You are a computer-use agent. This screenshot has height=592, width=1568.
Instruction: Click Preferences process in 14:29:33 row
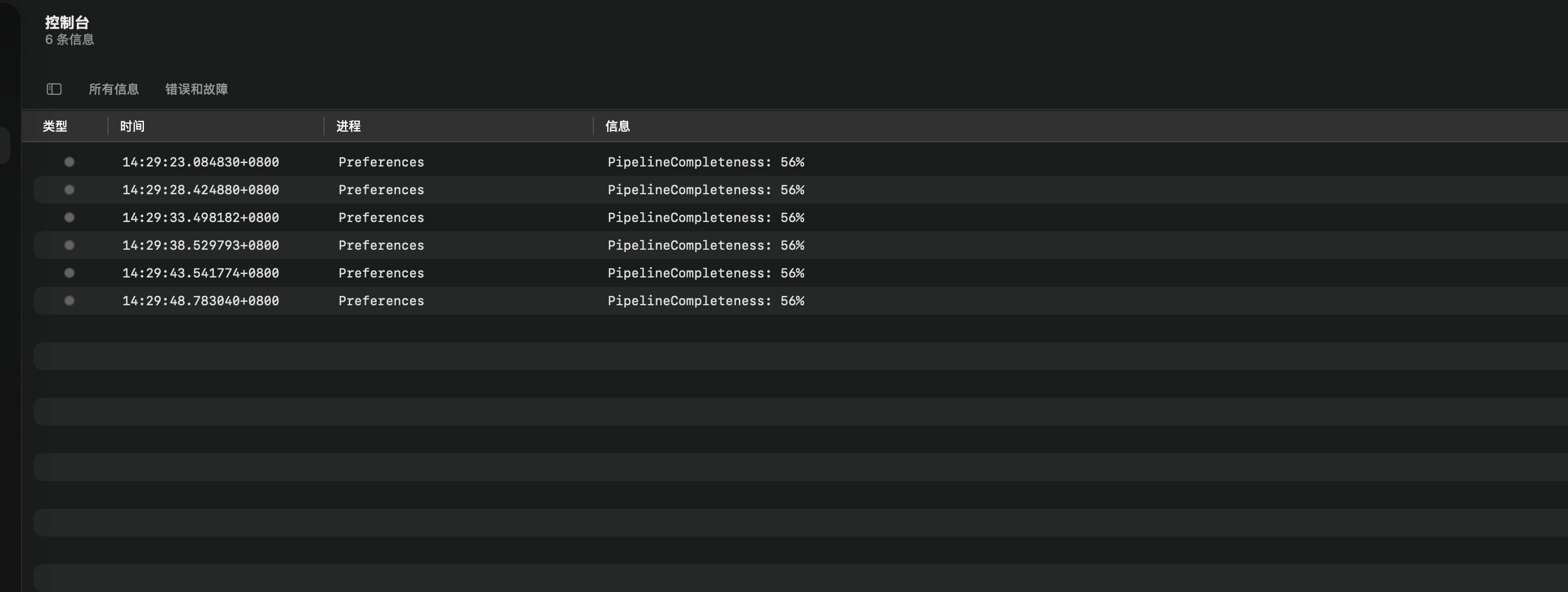pos(381,217)
